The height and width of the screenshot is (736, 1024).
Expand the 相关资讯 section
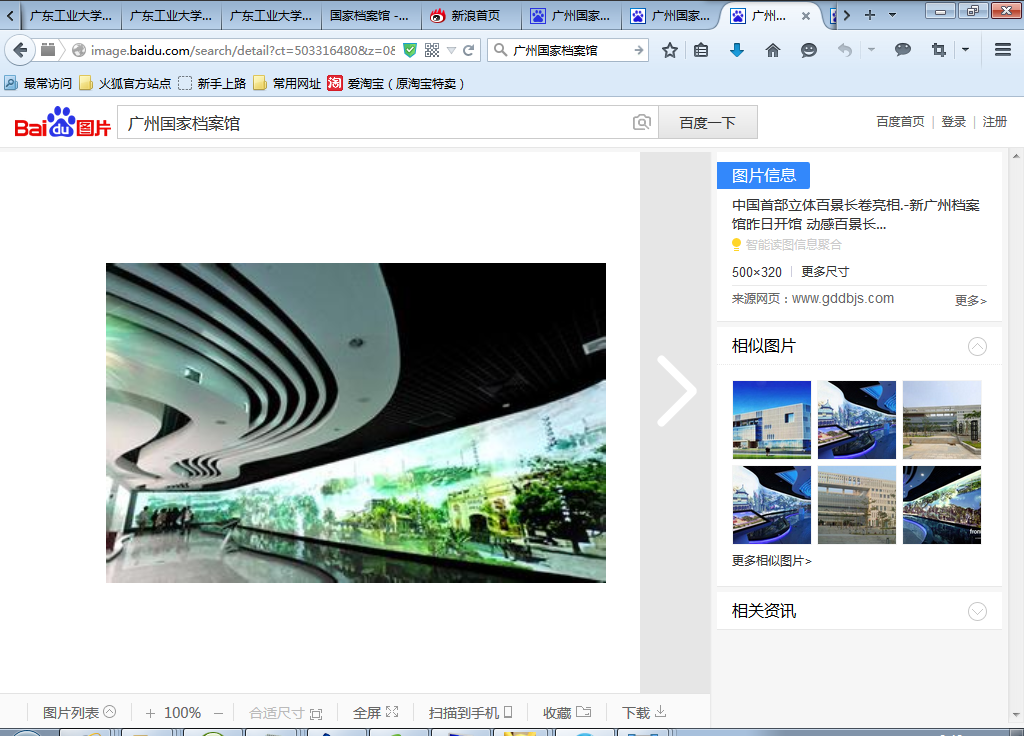tap(977, 611)
